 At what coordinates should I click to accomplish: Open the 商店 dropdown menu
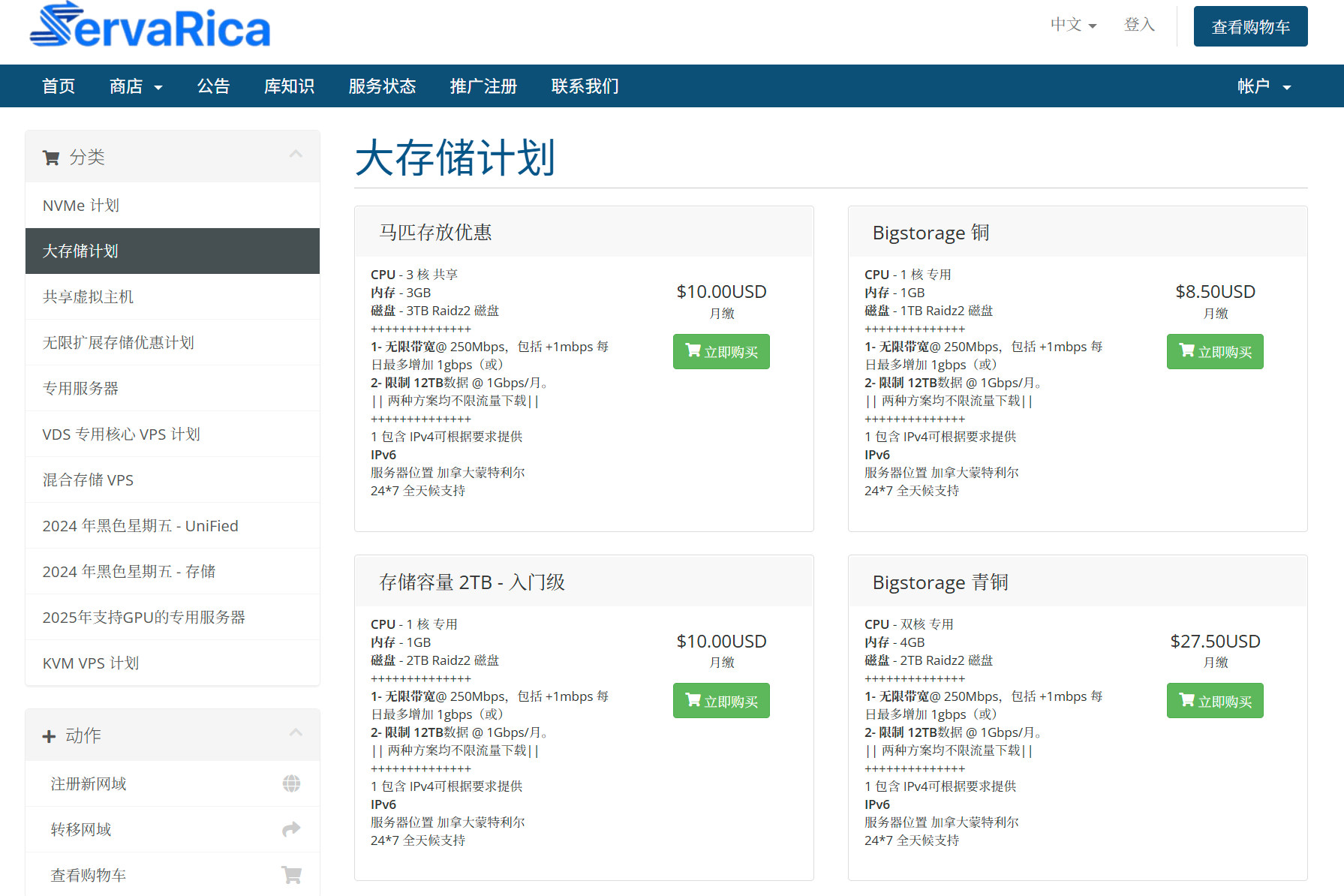pyautogui.click(x=136, y=86)
